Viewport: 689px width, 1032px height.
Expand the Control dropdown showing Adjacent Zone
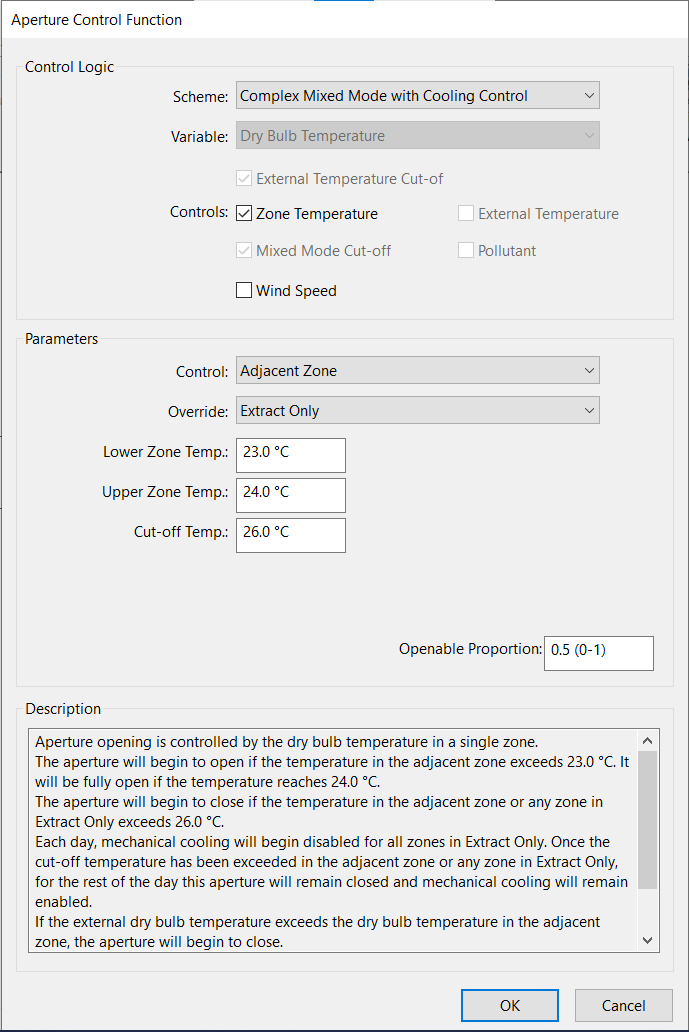[x=417, y=371]
